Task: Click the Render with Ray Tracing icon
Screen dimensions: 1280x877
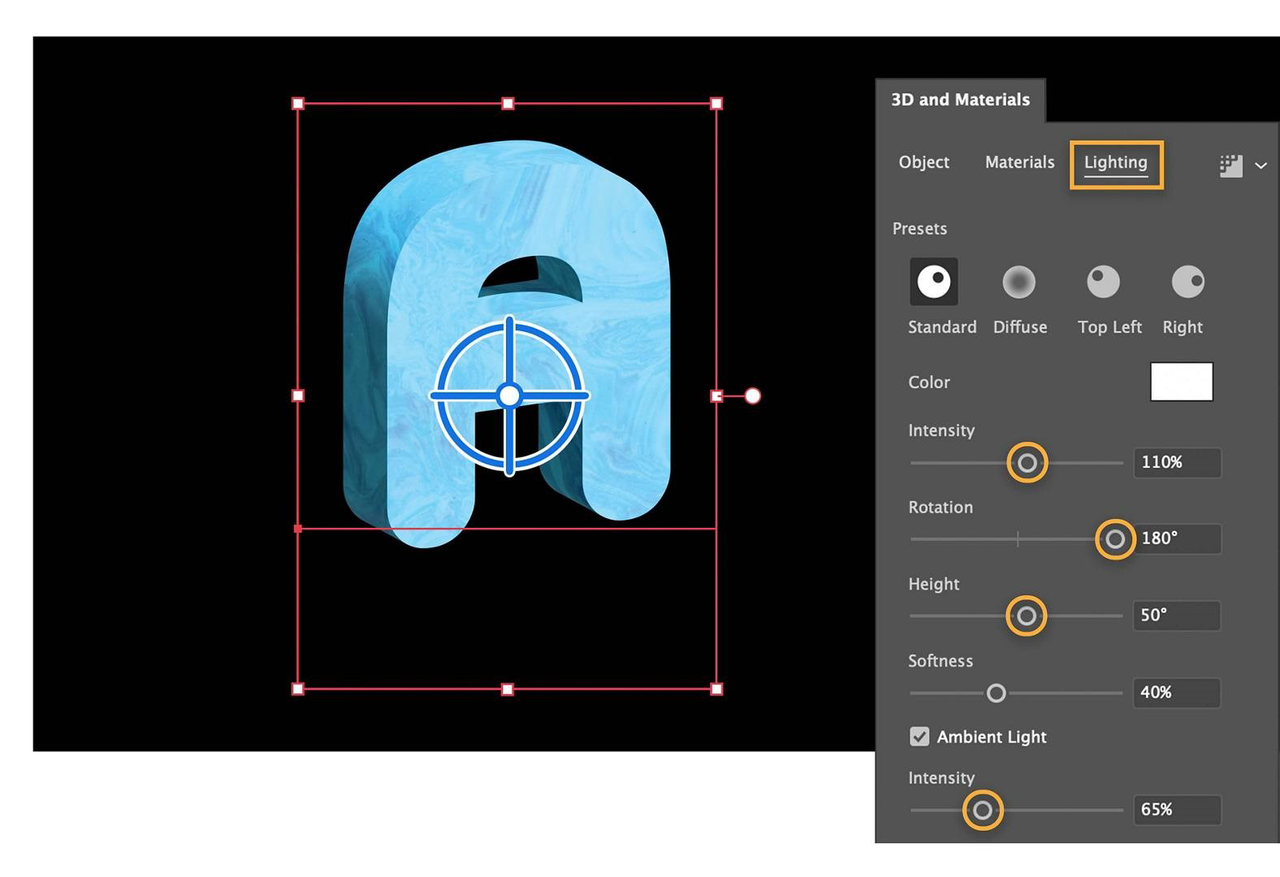Action: [x=1229, y=165]
